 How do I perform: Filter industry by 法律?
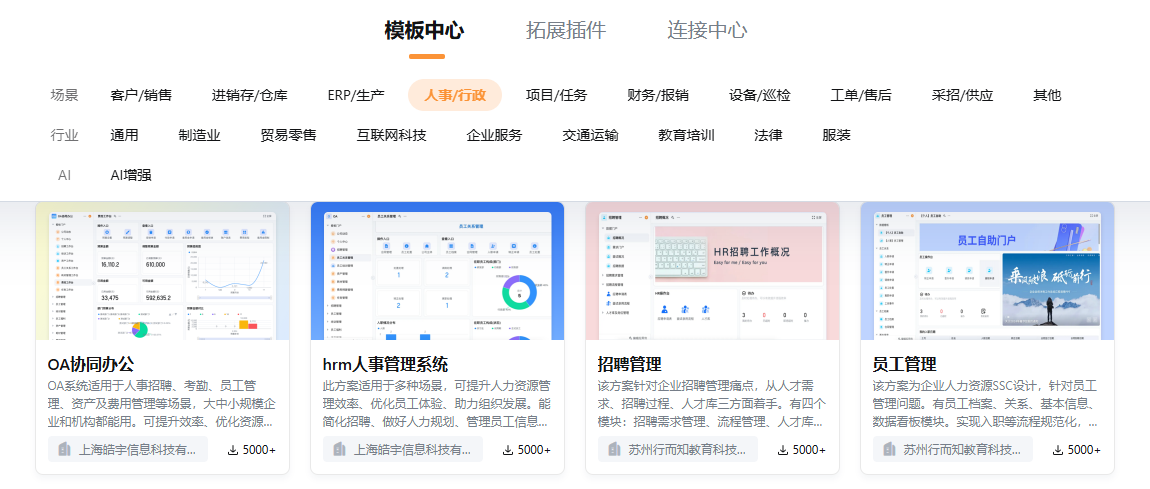pyautogui.click(x=768, y=135)
